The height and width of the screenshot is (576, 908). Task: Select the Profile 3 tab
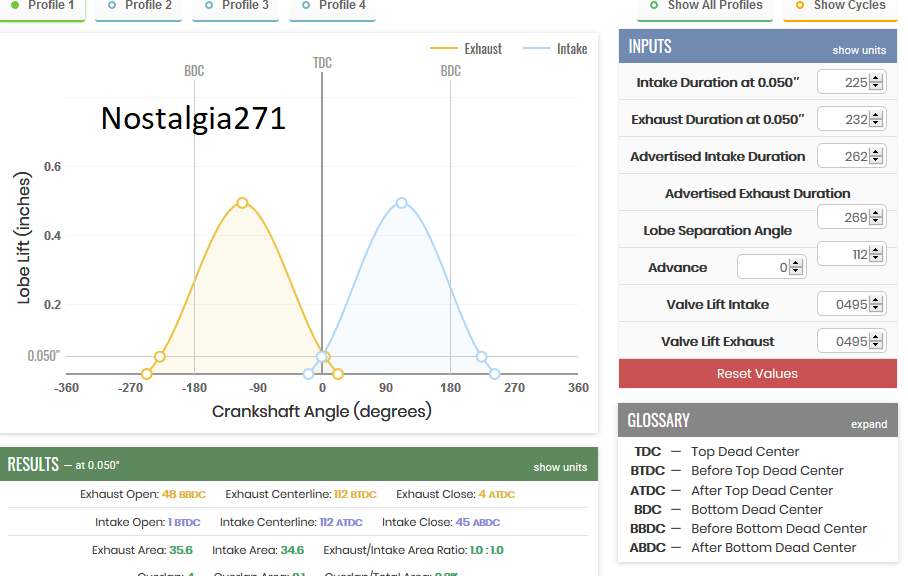236,7
